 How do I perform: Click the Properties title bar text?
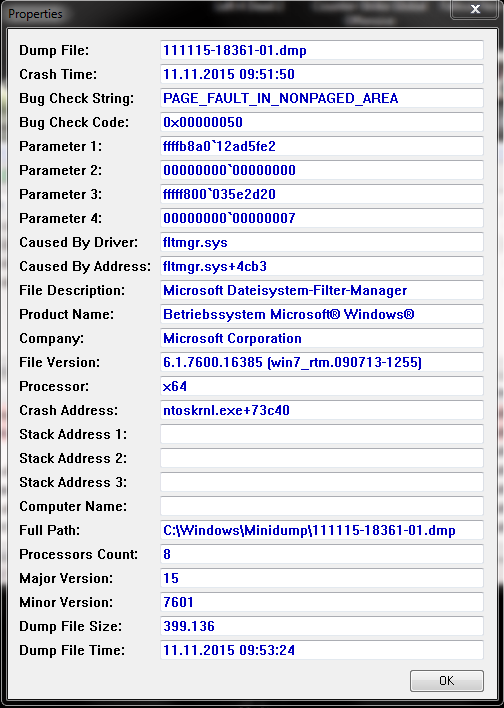pos(35,14)
